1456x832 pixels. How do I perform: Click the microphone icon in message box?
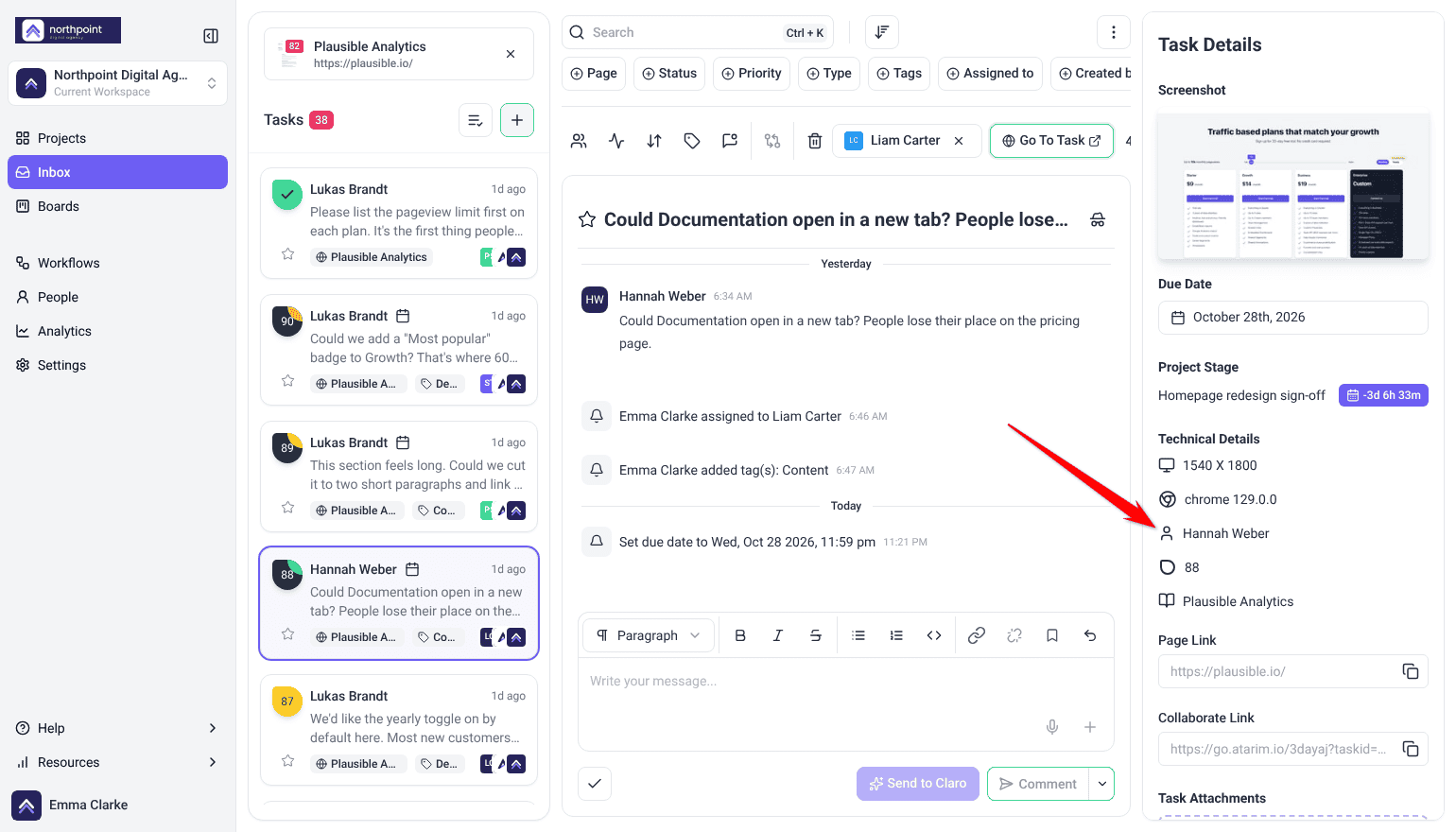click(x=1052, y=727)
